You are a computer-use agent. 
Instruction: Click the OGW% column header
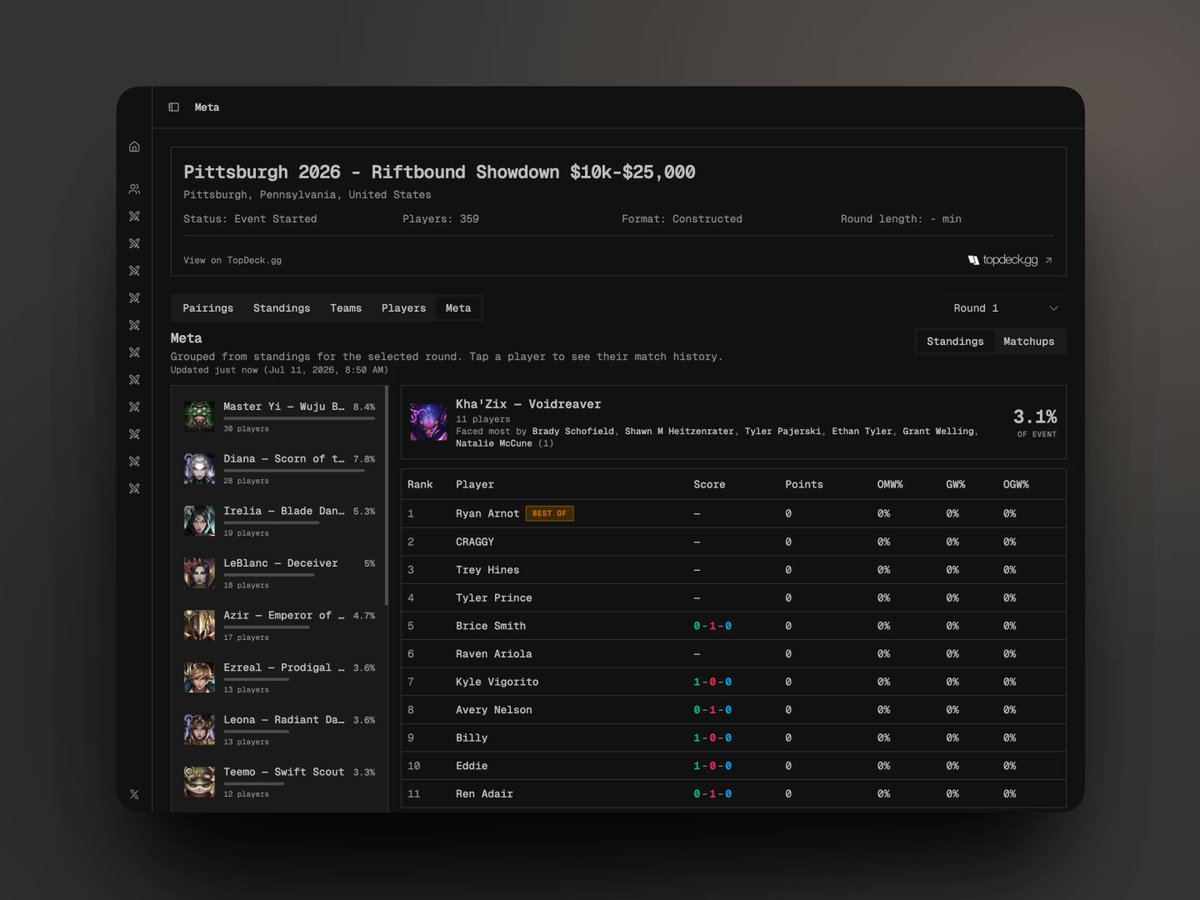[1016, 484]
